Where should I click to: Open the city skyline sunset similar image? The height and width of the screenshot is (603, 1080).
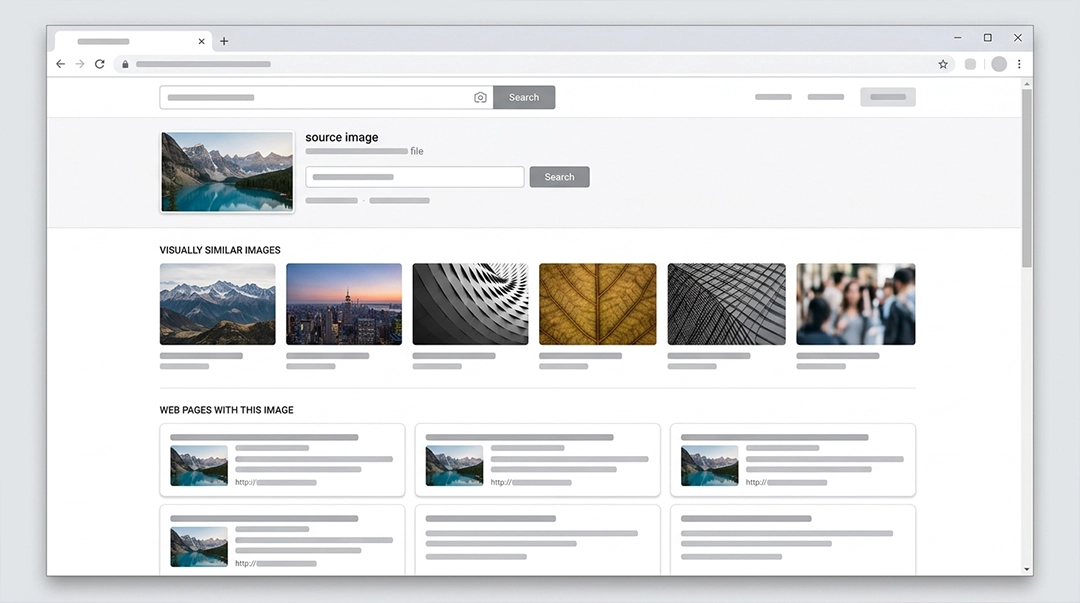click(344, 304)
